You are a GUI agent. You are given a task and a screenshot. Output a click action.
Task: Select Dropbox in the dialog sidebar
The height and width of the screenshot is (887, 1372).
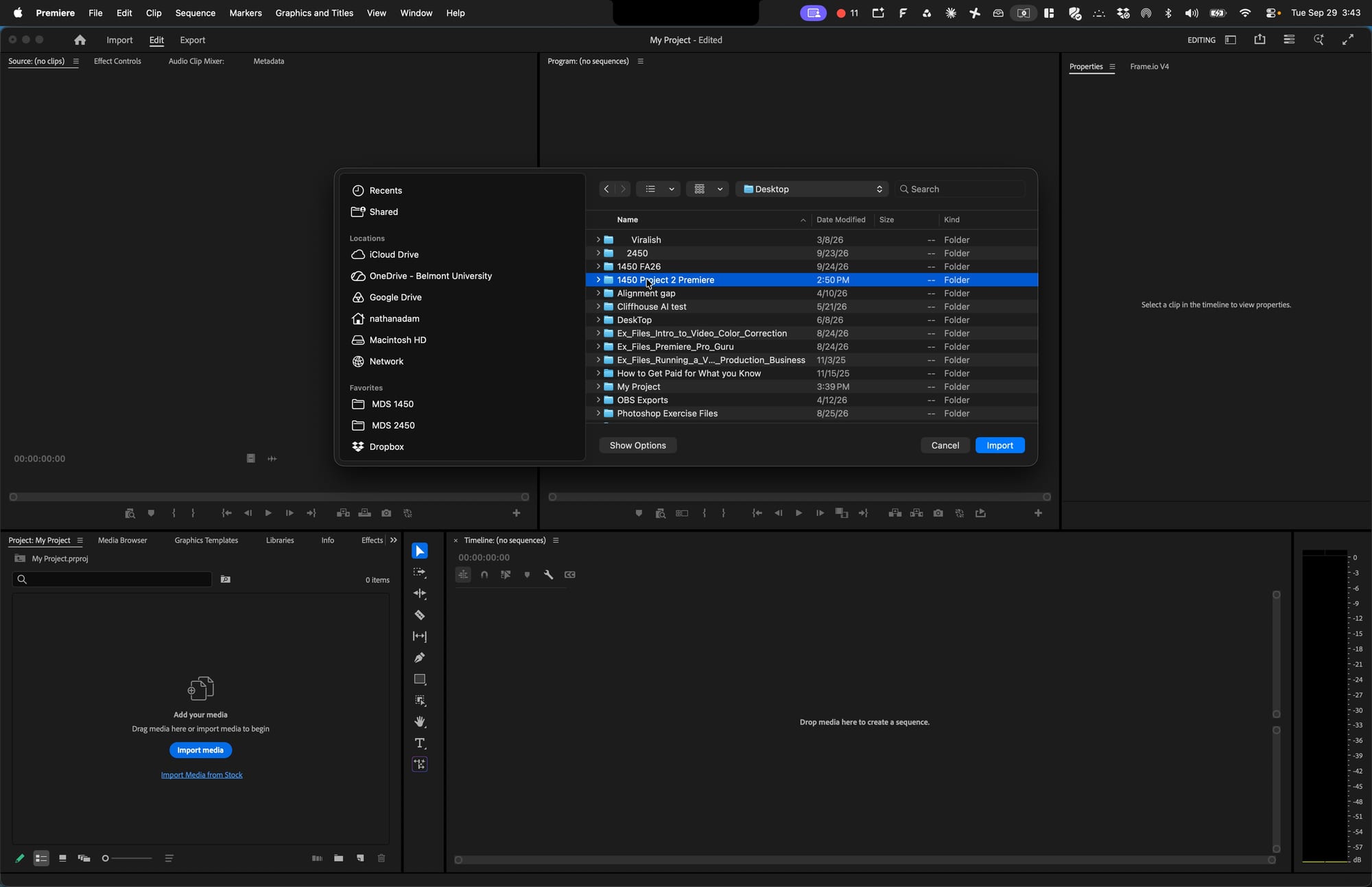pos(386,447)
